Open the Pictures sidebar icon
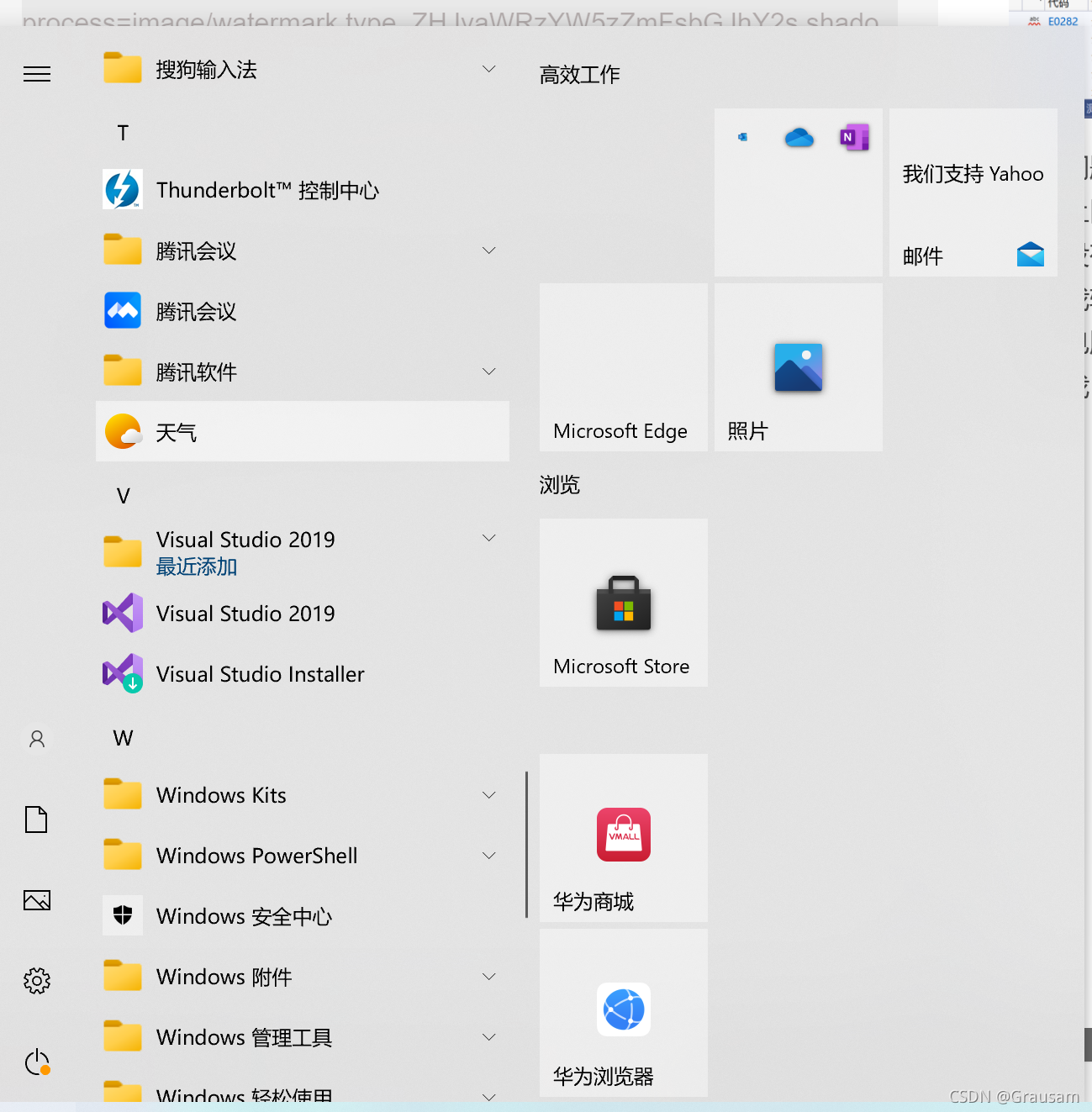Viewport: 1092px width, 1112px height. click(37, 900)
